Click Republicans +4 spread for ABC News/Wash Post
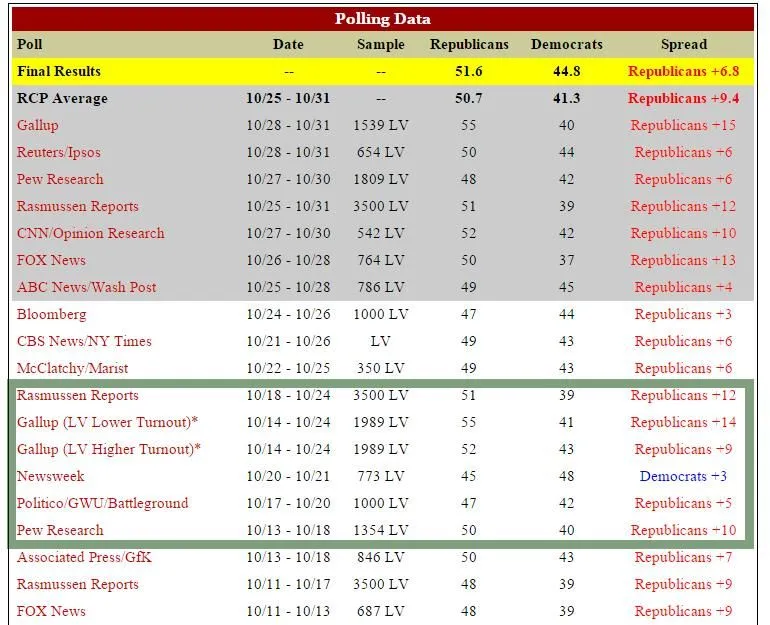The width and height of the screenshot is (770, 625). (683, 287)
